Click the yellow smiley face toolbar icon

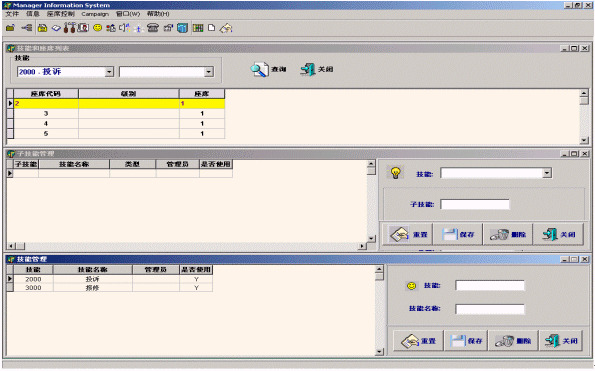[98, 28]
